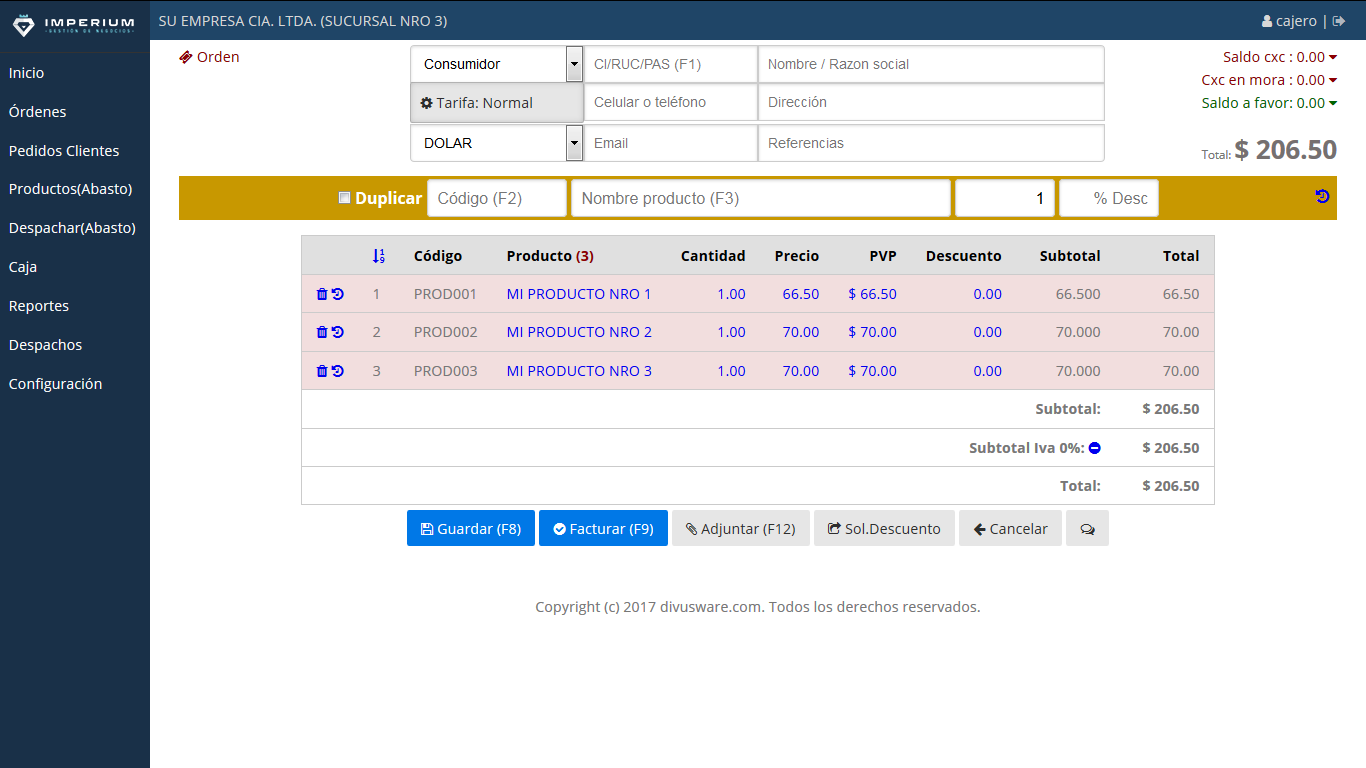Image resolution: width=1366 pixels, height=768 pixels.
Task: Open the DOLAR currency dropdown
Action: tap(497, 143)
